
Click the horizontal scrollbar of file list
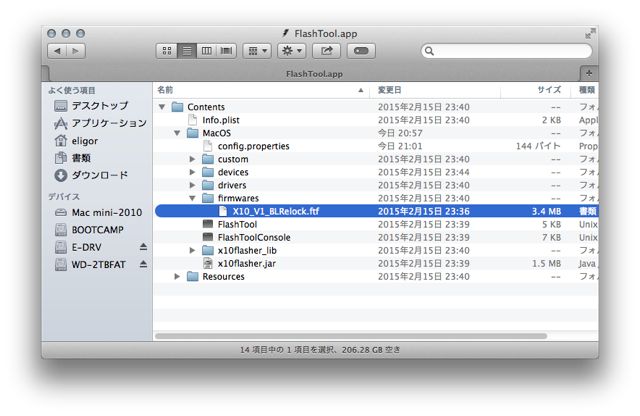coord(351,336)
